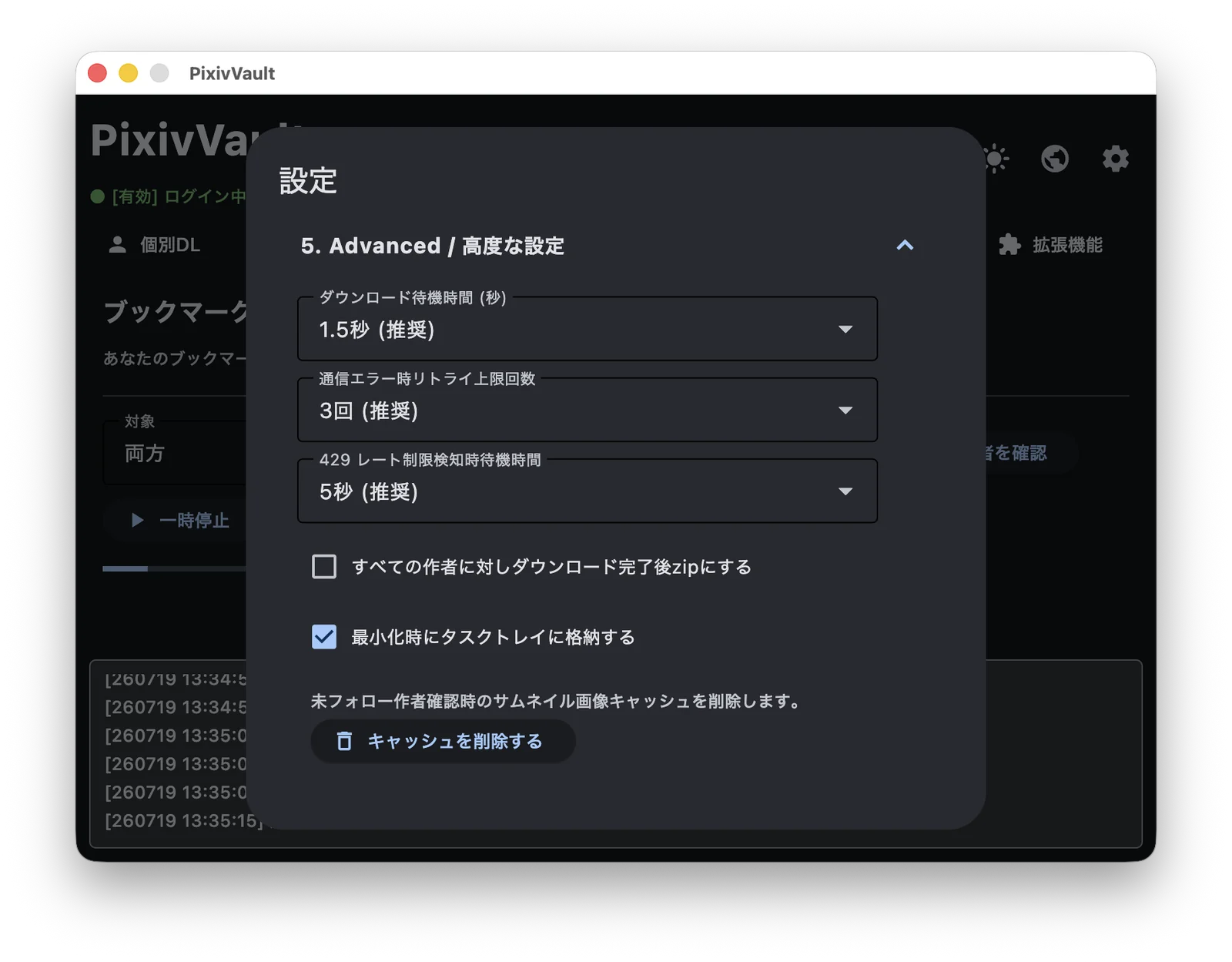Click the green login status dot
The width and height of the screenshot is (1232, 962).
coord(98,196)
